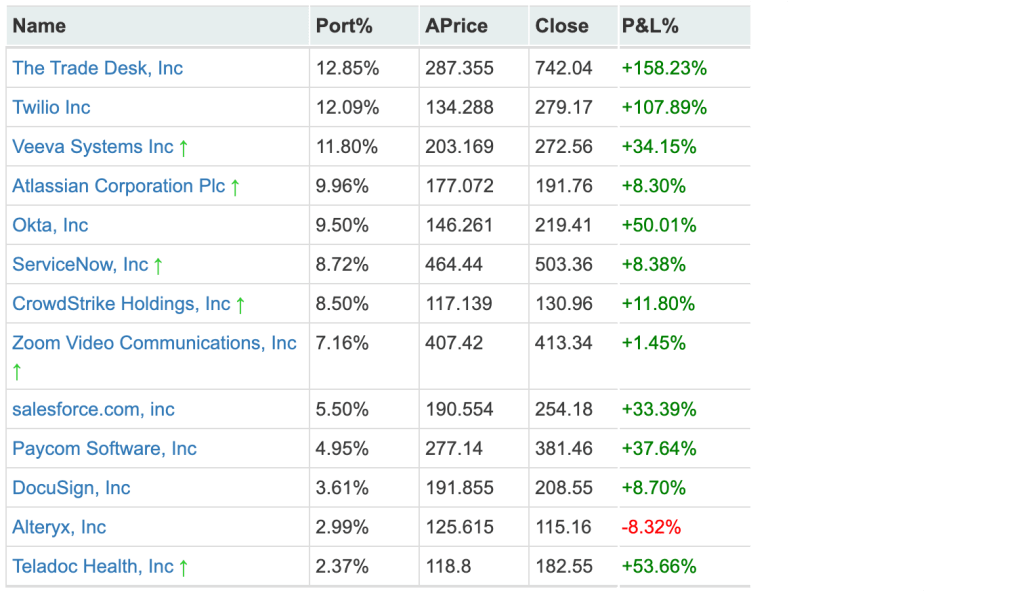Click the Alteryx, Inc link
Image resolution: width=1024 pixels, height=593 pixels.
click(x=59, y=527)
